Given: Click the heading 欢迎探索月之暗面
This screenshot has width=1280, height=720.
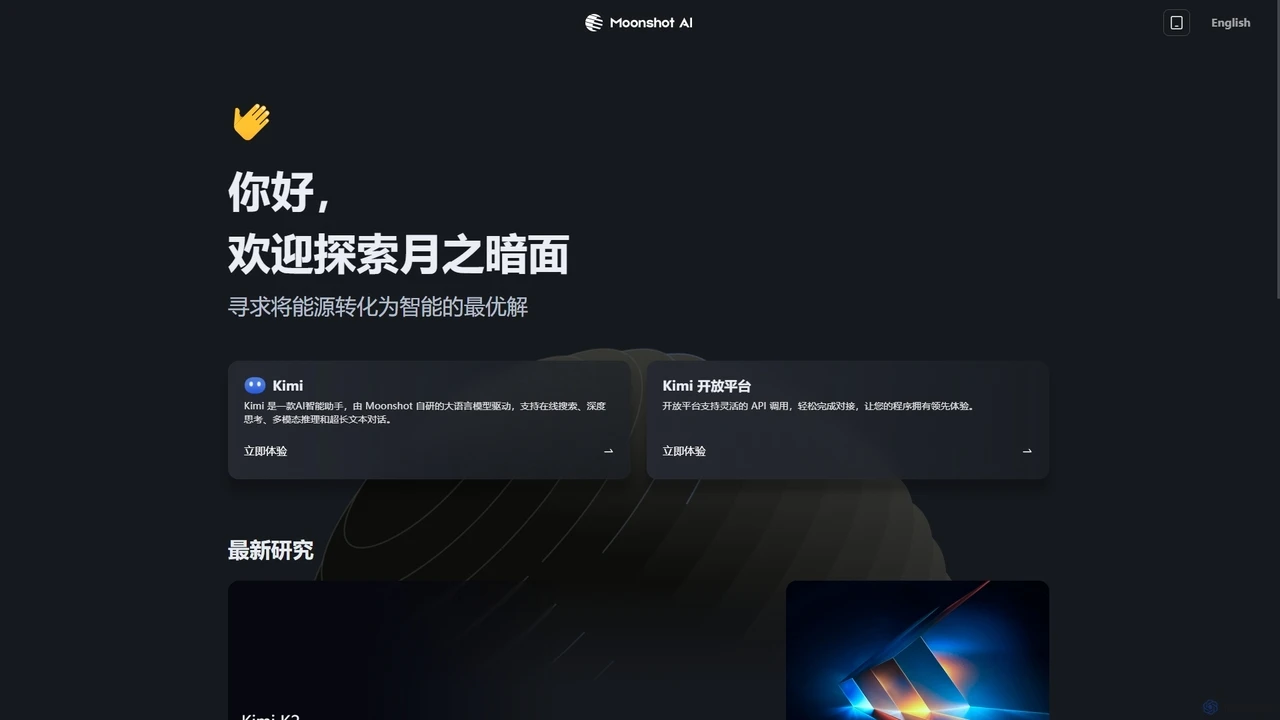Looking at the screenshot, I should coord(399,254).
